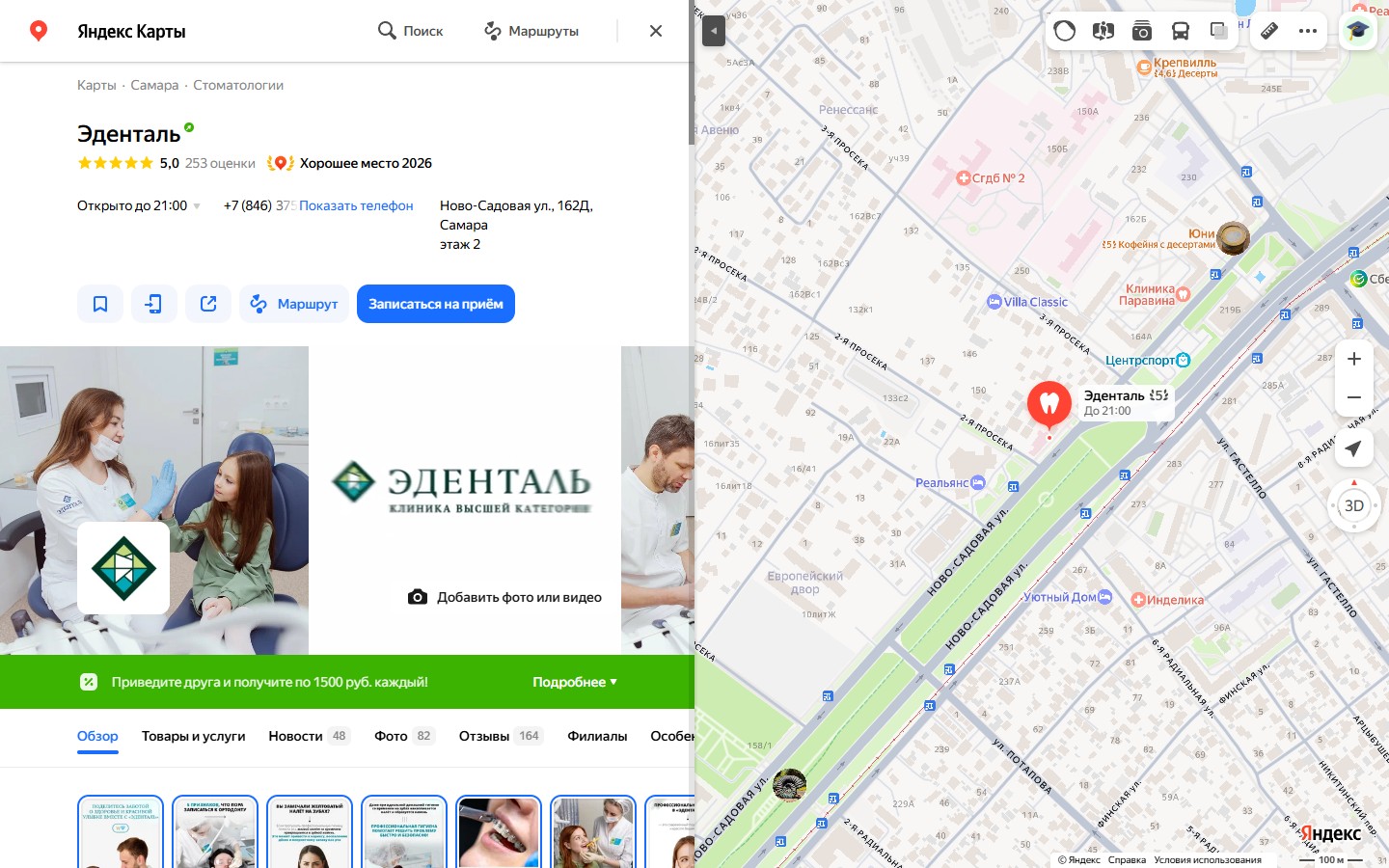This screenshot has width=1389, height=868.
Task: Select the ruler distance tool
Action: (x=1269, y=31)
